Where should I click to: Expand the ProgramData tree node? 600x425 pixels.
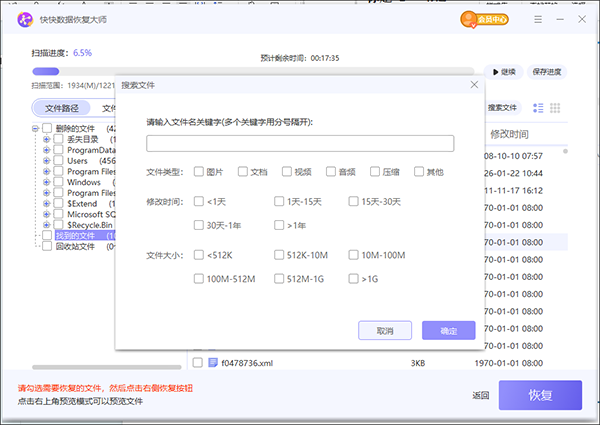click(46, 150)
